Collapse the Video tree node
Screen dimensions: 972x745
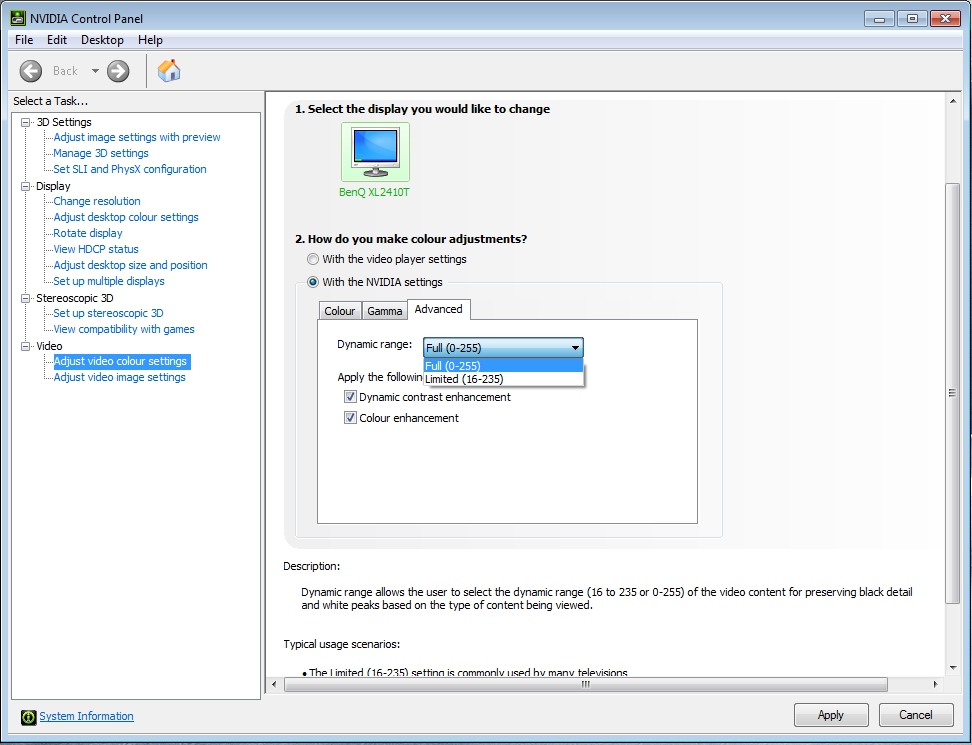coord(25,346)
